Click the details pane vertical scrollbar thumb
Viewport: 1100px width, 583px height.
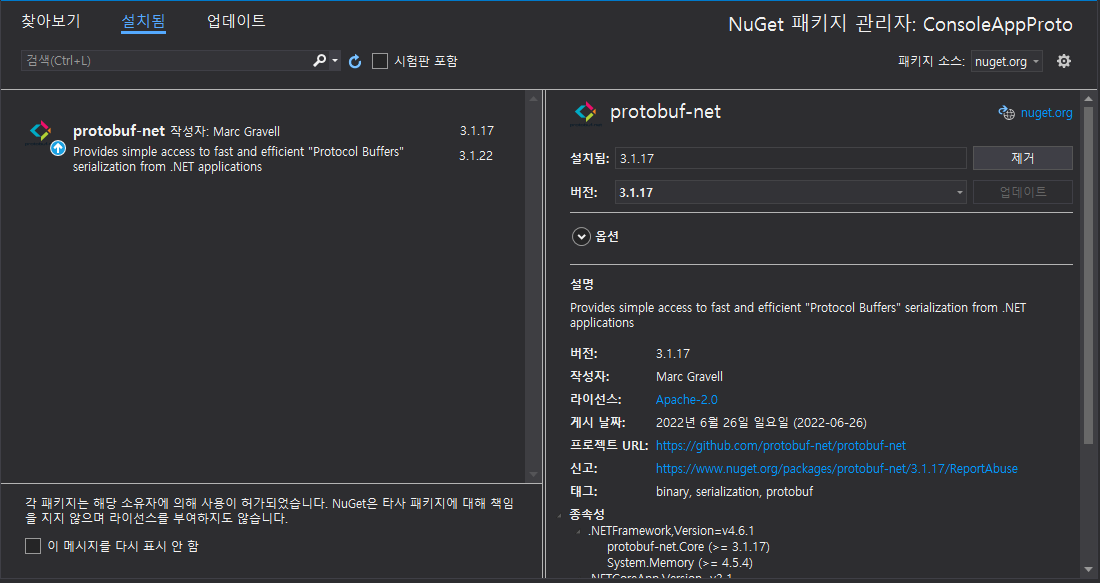point(1088,275)
